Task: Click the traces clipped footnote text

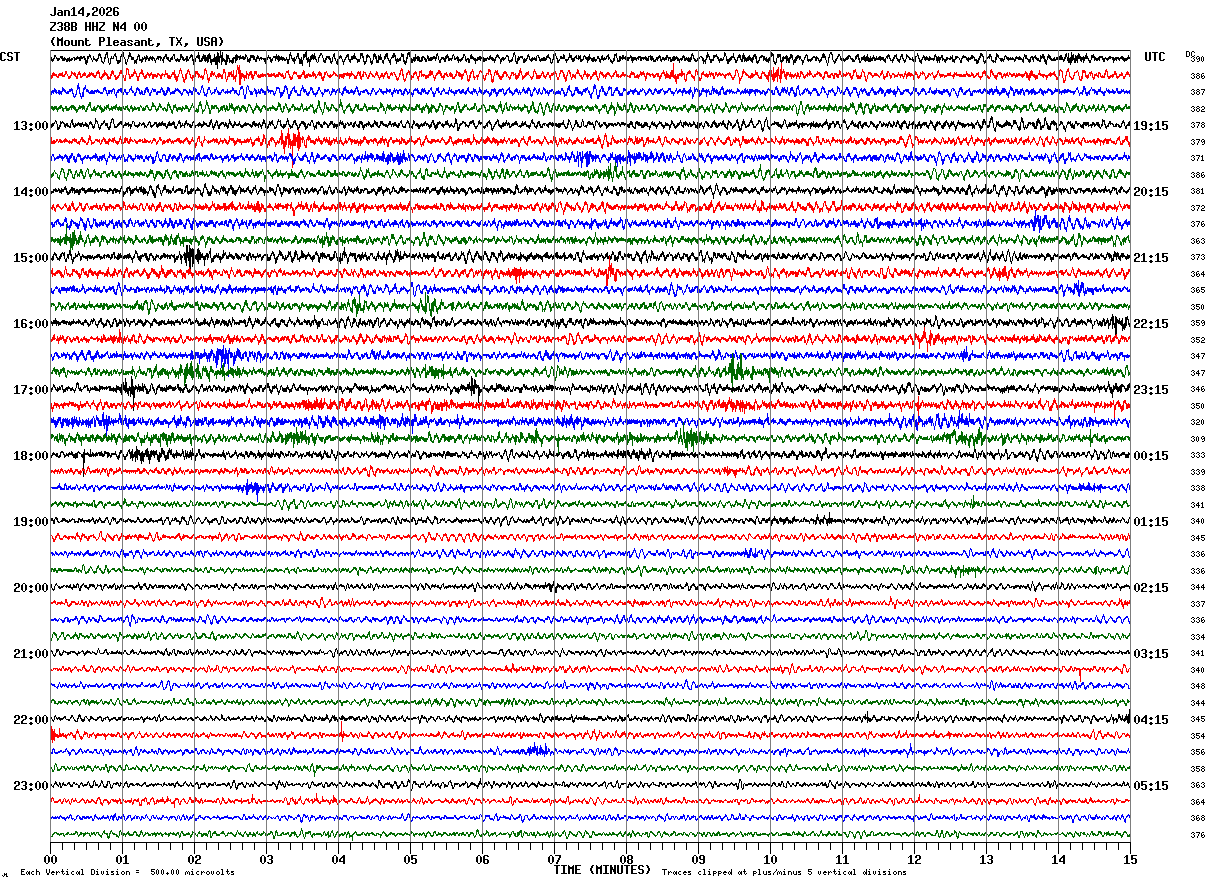Action: pyautogui.click(x=784, y=872)
